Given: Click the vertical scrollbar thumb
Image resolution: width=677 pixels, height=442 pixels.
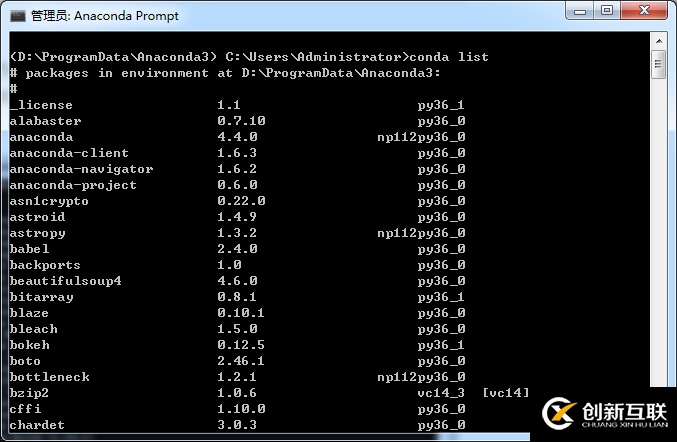Looking at the screenshot, I should (x=658, y=64).
